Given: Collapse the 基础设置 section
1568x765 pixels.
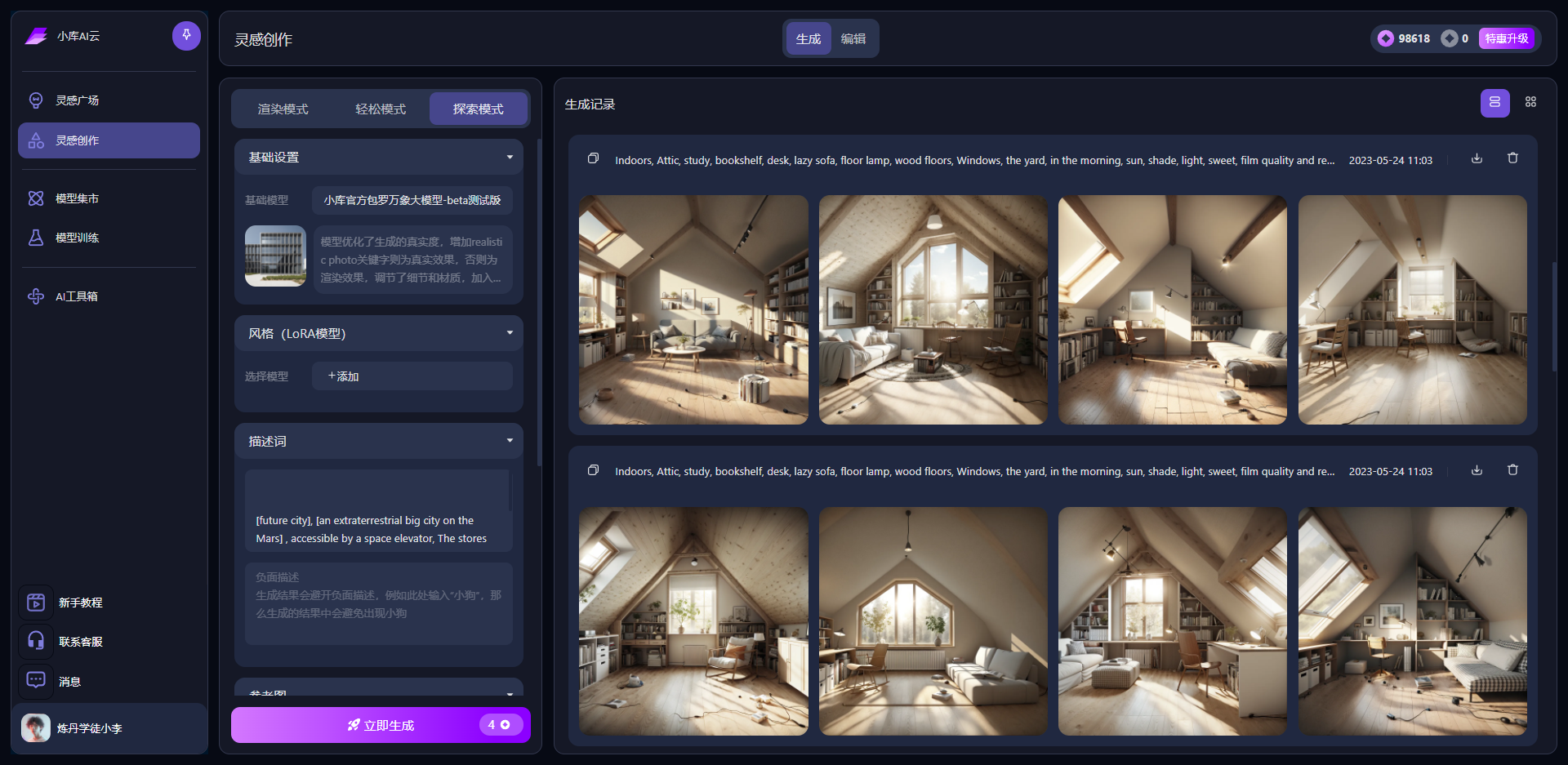Looking at the screenshot, I should [510, 158].
